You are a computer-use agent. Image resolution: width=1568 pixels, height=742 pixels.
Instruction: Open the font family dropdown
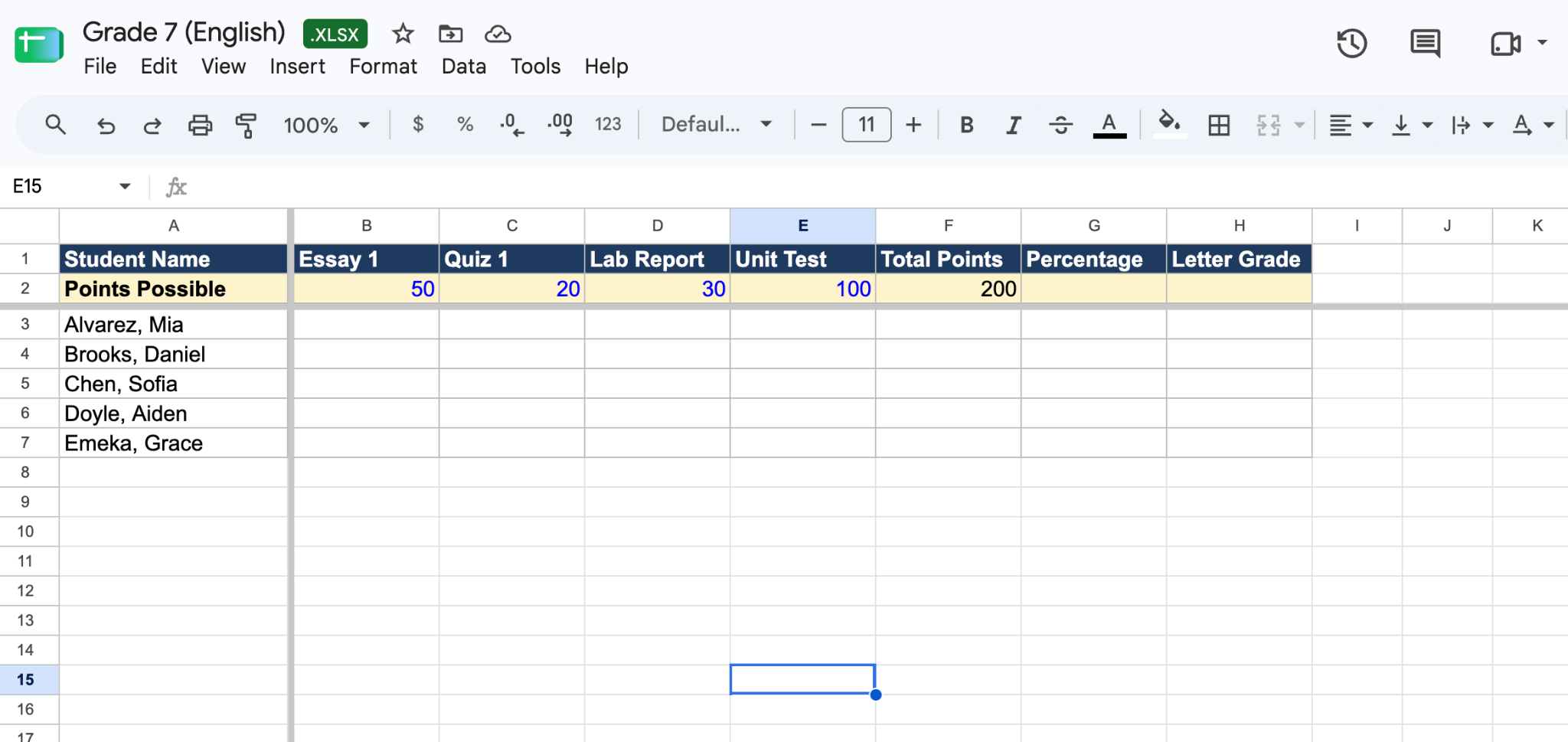(x=717, y=124)
